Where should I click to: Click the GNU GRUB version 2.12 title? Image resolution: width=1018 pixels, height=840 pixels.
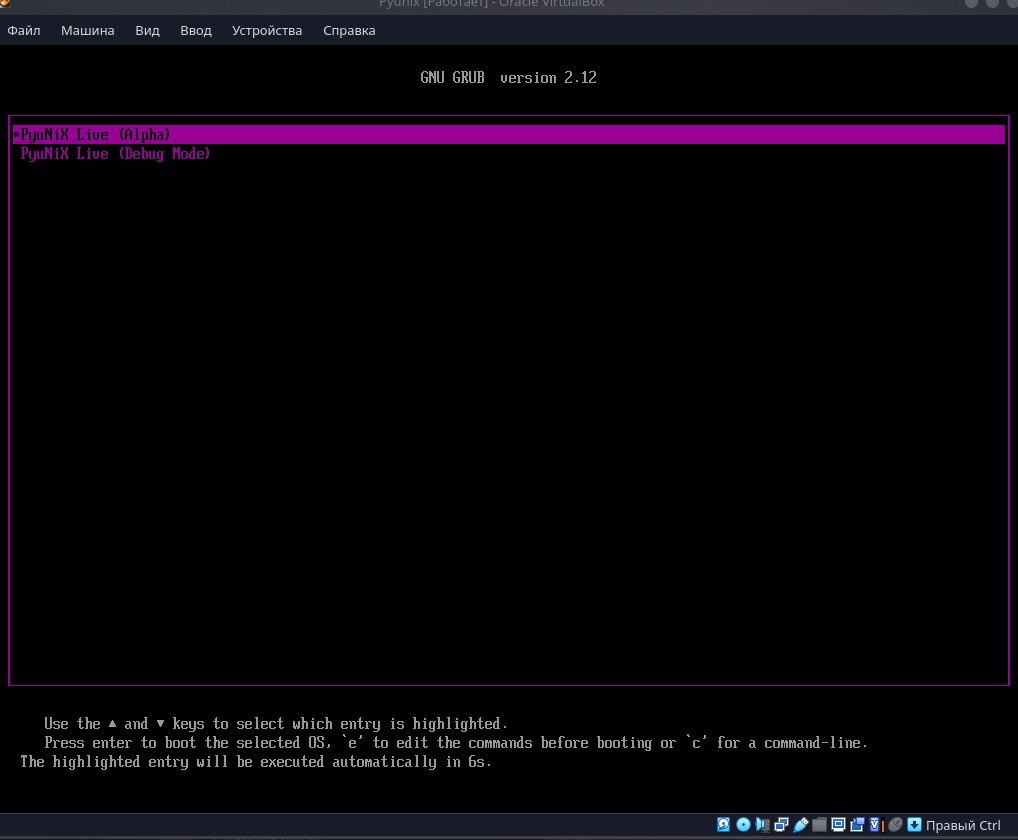click(508, 78)
